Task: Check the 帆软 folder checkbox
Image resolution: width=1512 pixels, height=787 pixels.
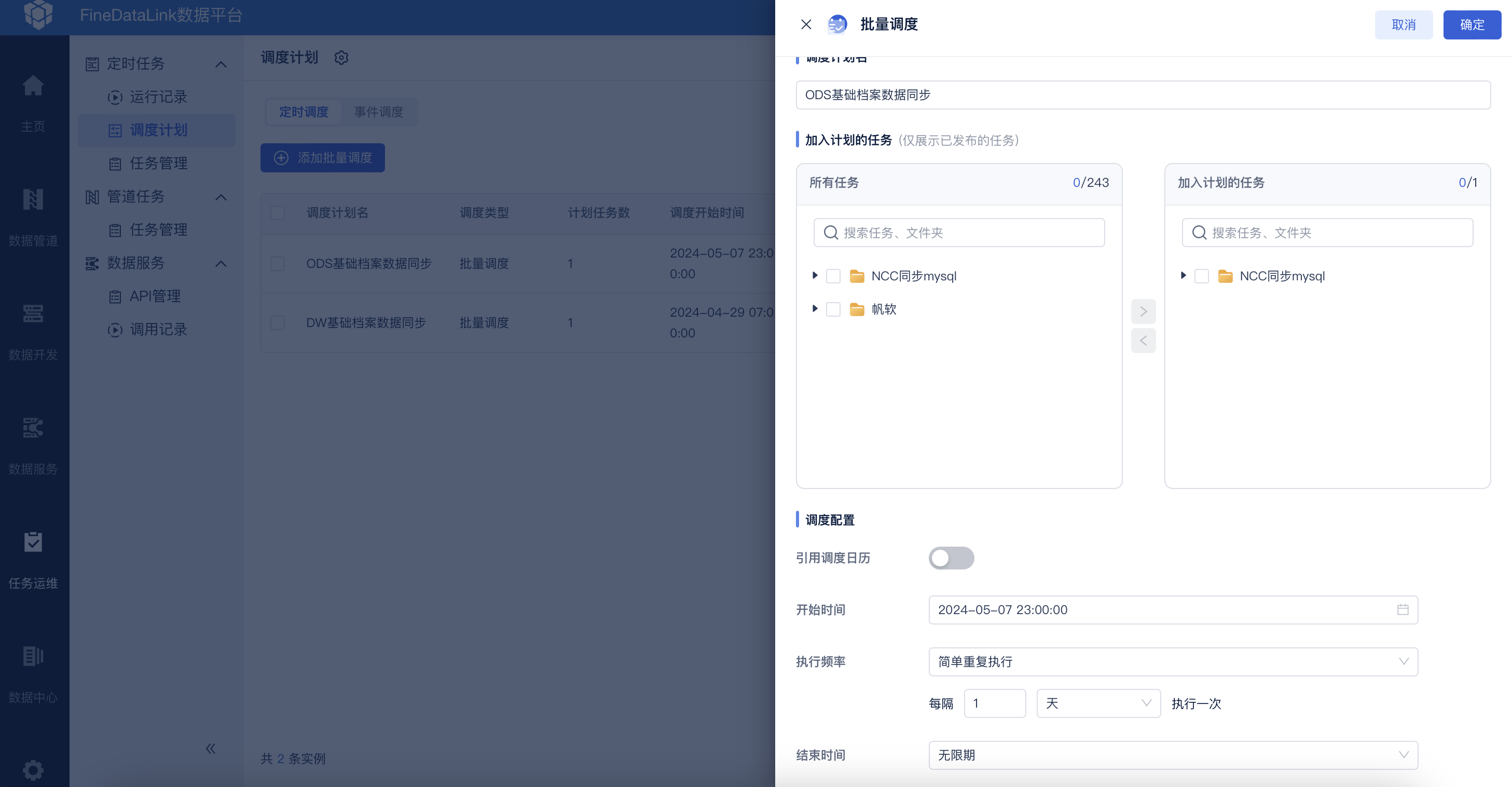Action: [x=833, y=309]
